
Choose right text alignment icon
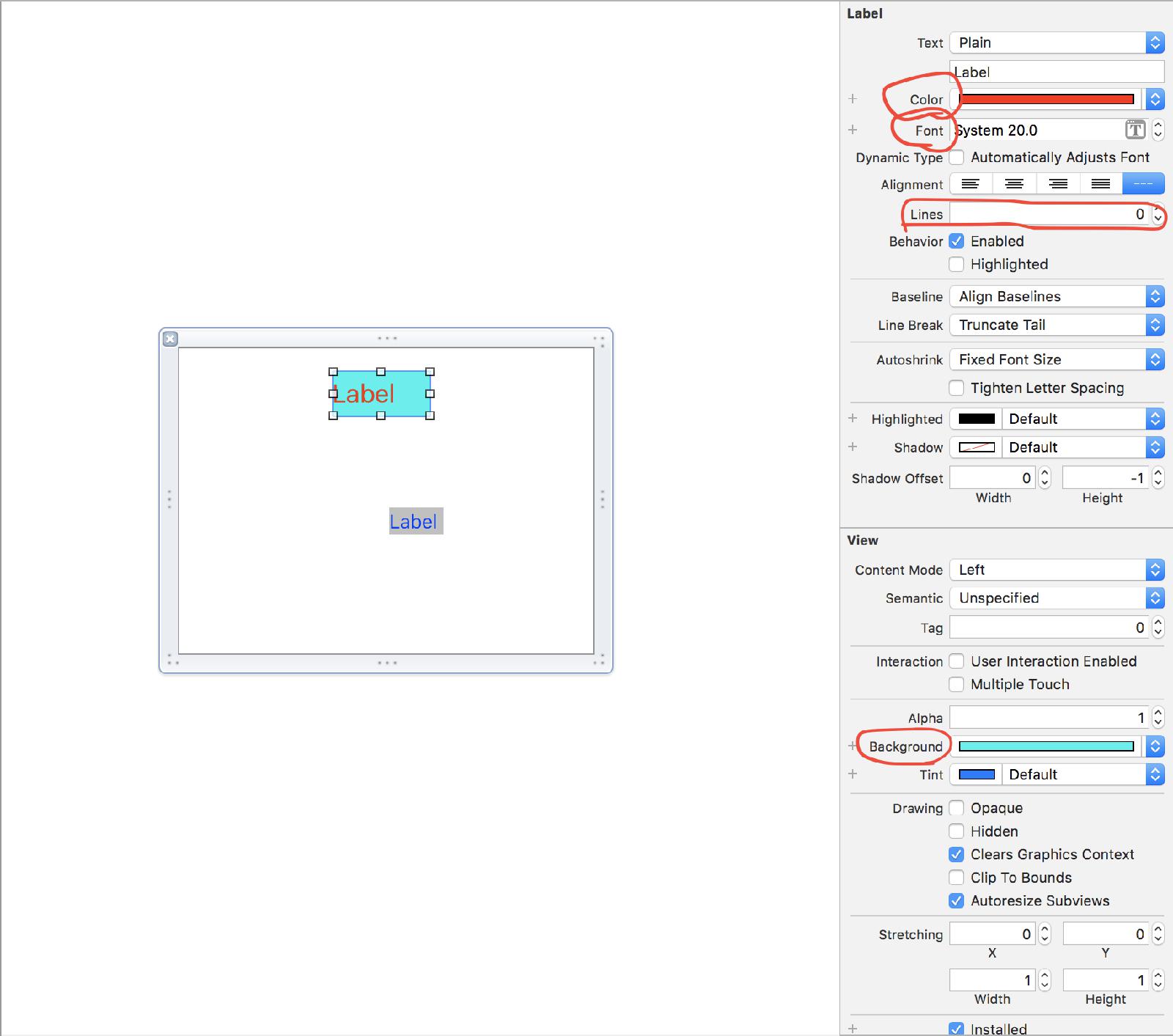coord(1057,184)
